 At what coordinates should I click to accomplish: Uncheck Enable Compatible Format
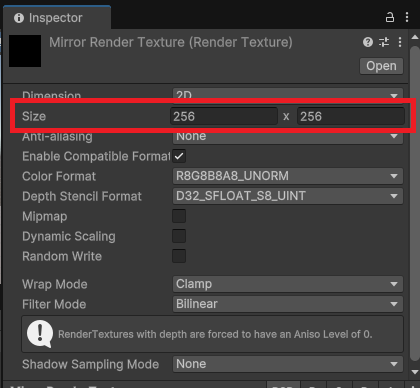[179, 156]
